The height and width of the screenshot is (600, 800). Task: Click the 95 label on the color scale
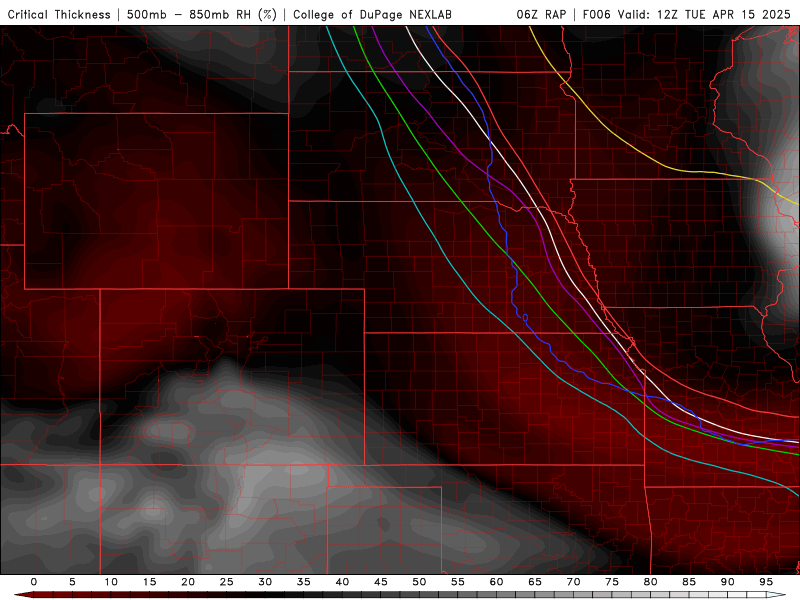[x=766, y=582]
